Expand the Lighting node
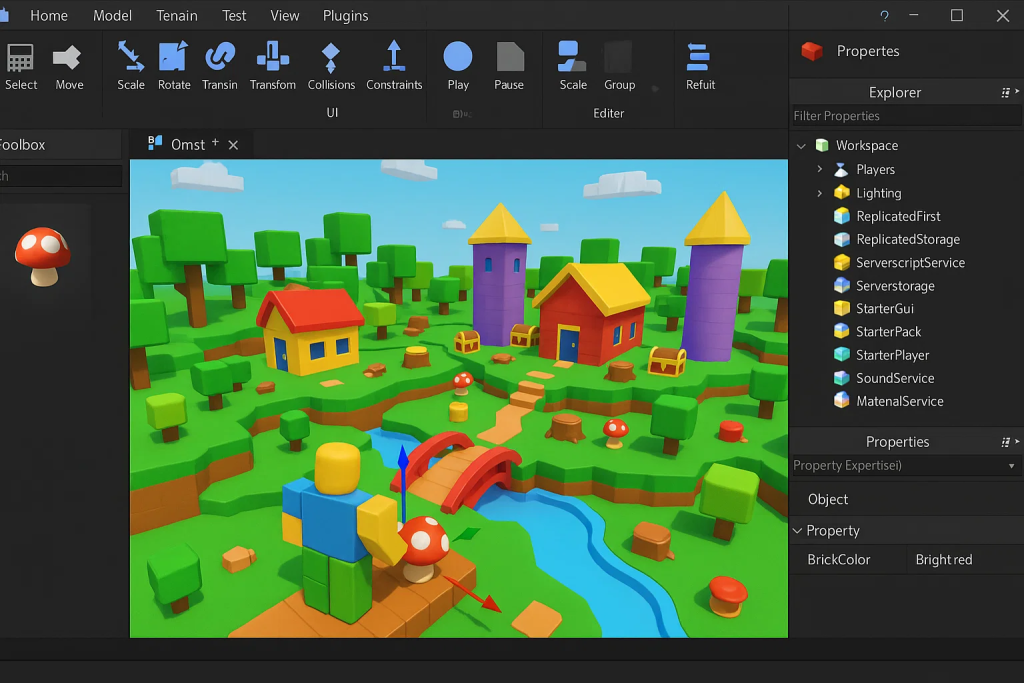This screenshot has width=1024, height=683. click(x=820, y=193)
